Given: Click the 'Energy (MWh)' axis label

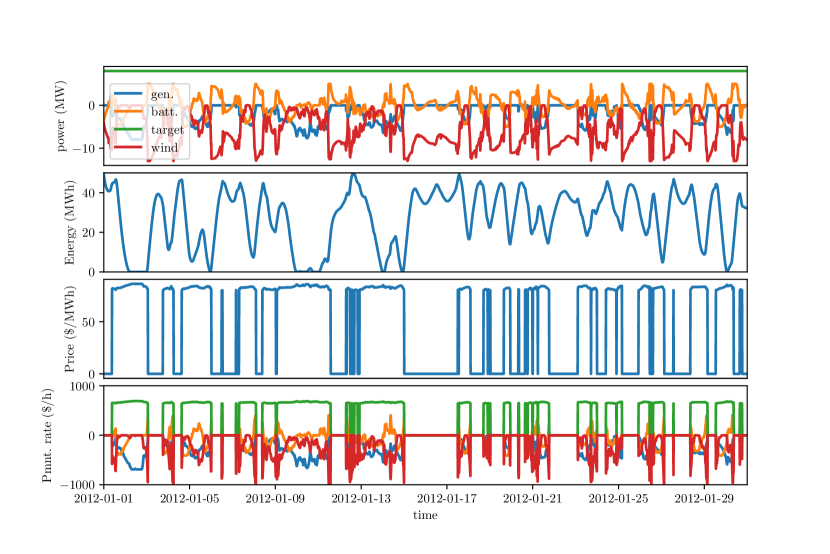Looking at the screenshot, I should click(70, 223).
